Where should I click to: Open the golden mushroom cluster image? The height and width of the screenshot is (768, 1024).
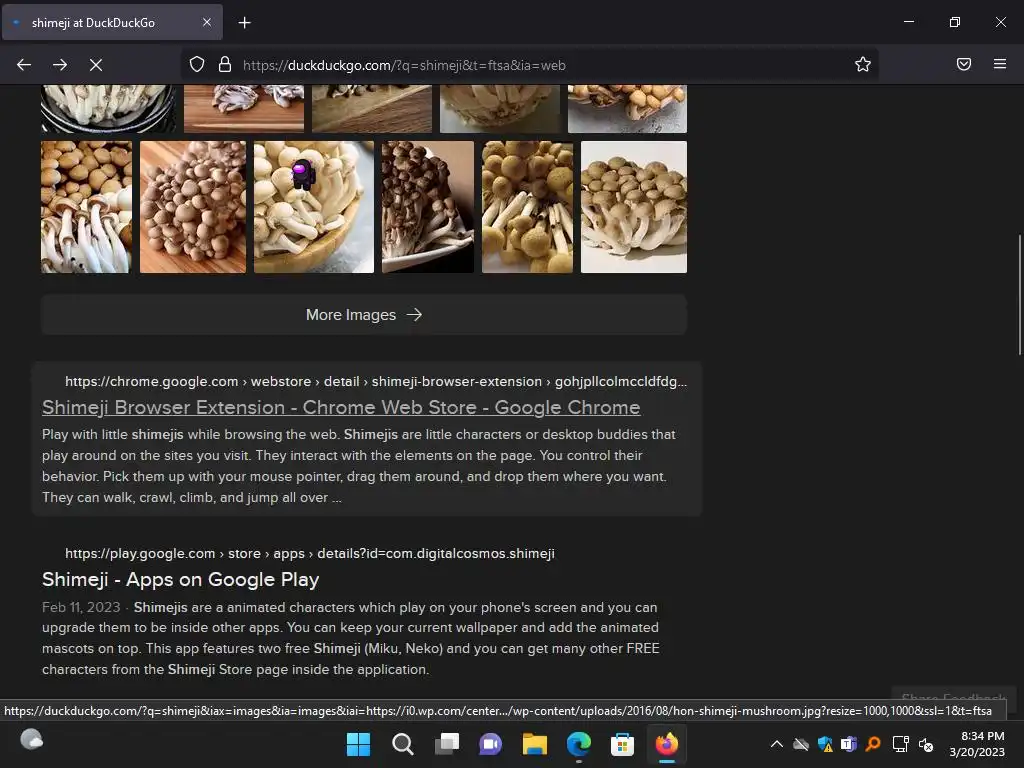(x=527, y=207)
